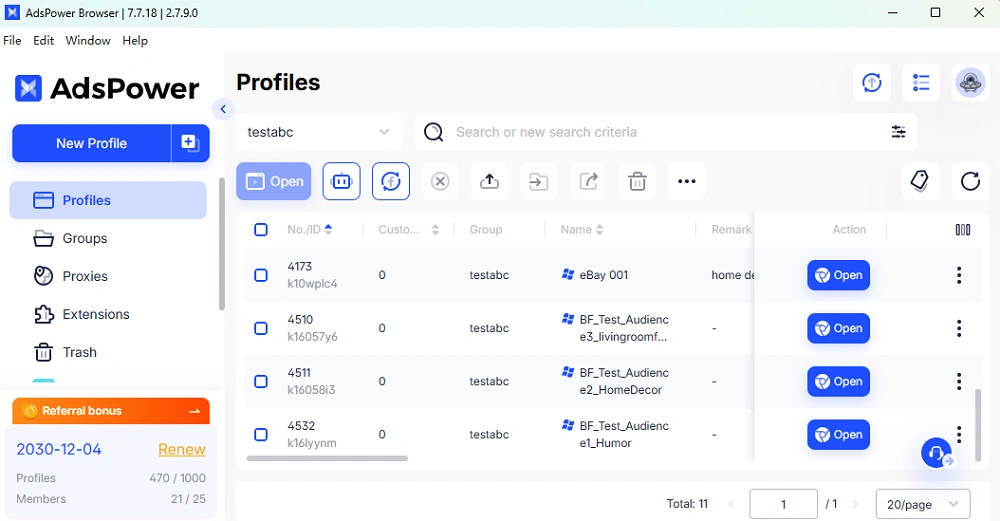Sort by the No./ID column arrows

click(x=328, y=230)
